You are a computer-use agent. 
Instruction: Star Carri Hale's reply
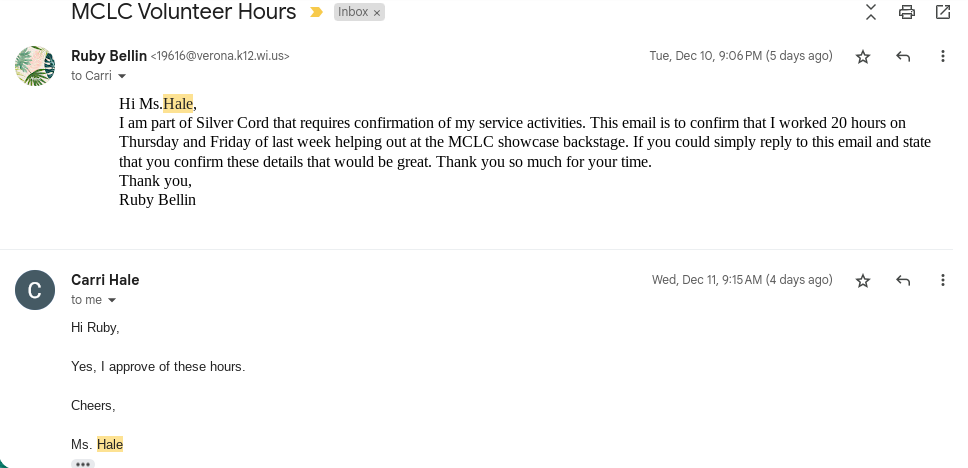[863, 281]
